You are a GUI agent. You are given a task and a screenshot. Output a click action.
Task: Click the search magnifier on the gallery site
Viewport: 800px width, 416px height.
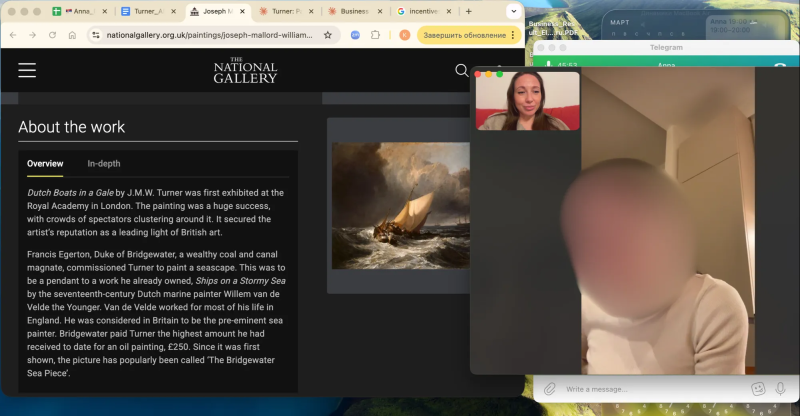click(x=461, y=70)
